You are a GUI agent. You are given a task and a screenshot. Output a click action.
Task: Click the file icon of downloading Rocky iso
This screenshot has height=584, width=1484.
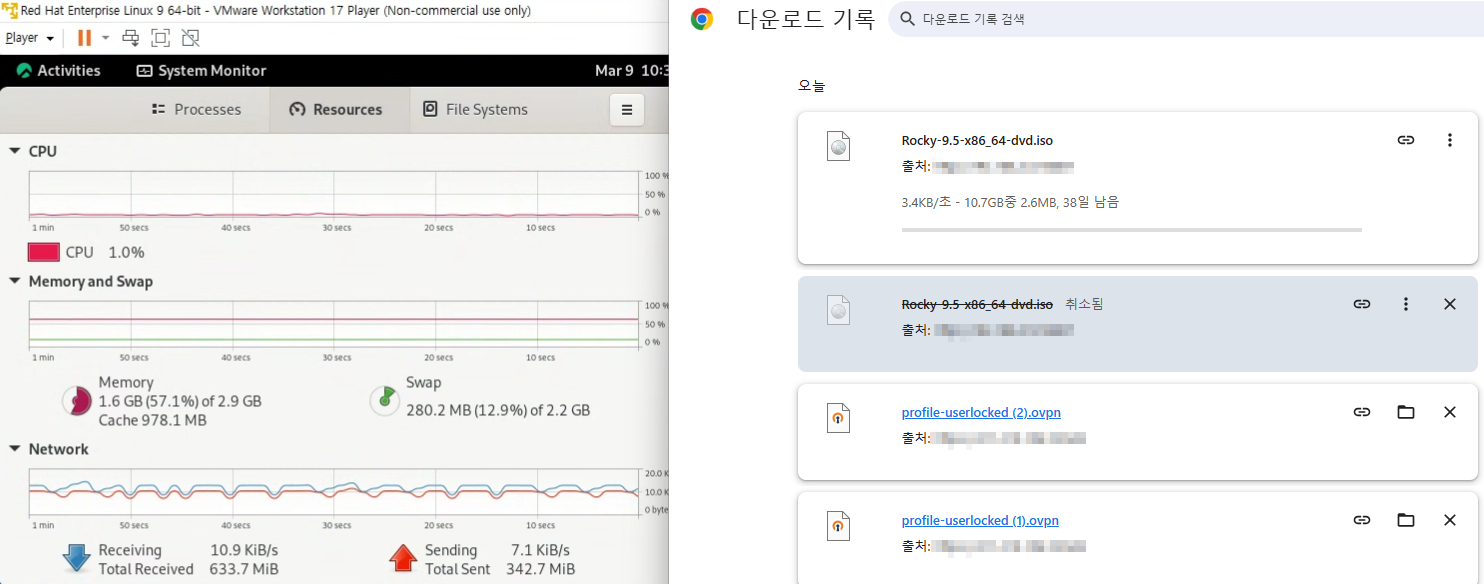839,147
